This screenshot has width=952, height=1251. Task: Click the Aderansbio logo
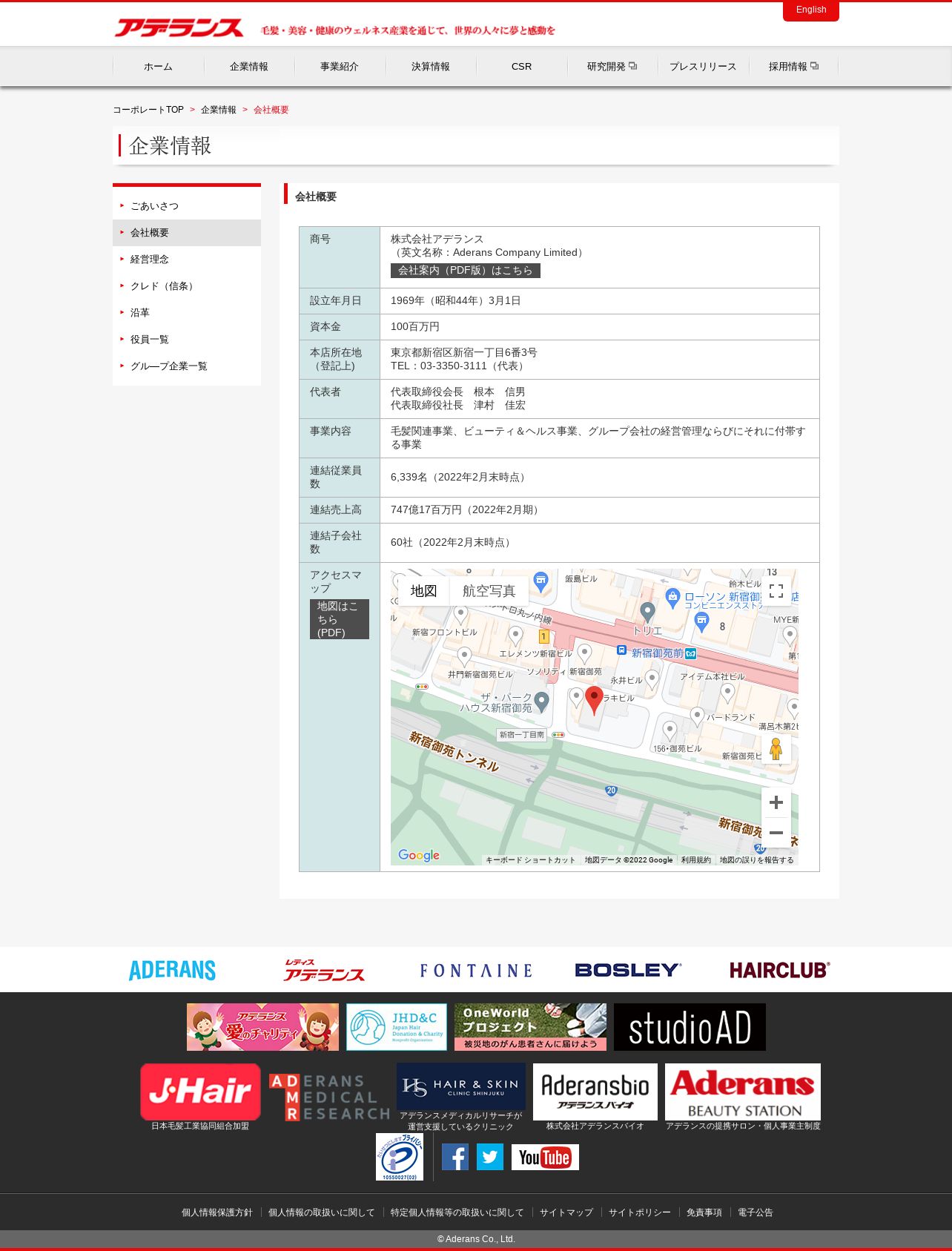[595, 1092]
